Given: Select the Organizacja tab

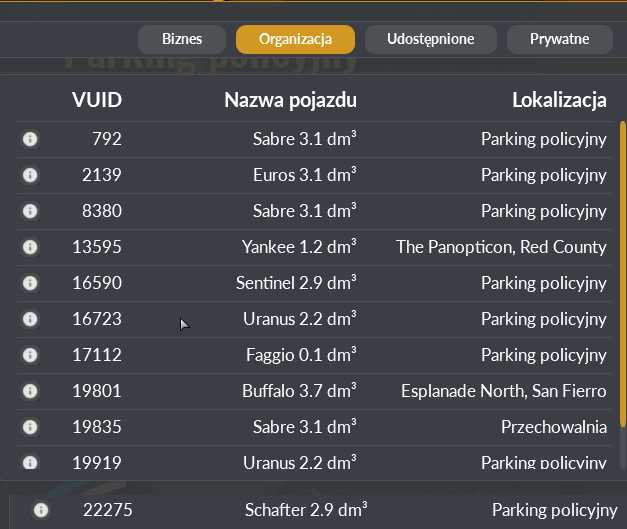Looking at the screenshot, I should coord(295,39).
